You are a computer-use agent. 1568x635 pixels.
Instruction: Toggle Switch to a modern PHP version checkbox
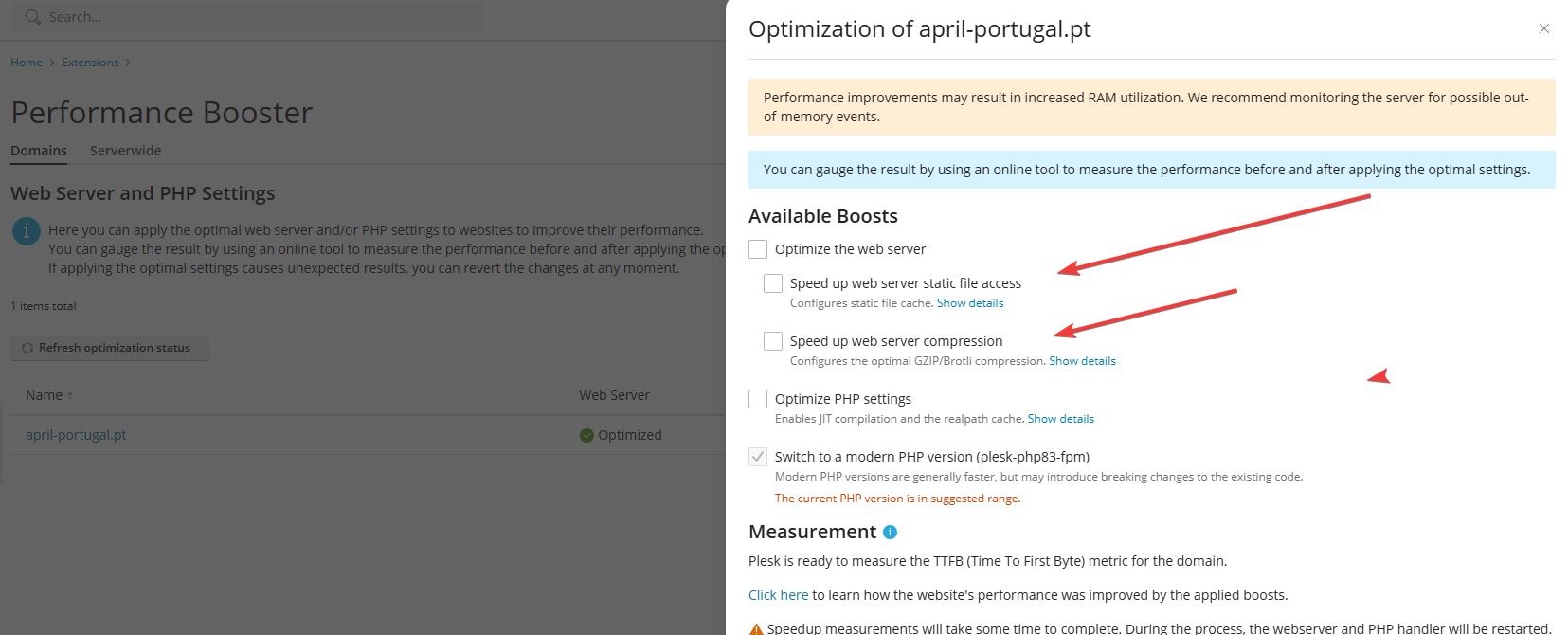758,457
